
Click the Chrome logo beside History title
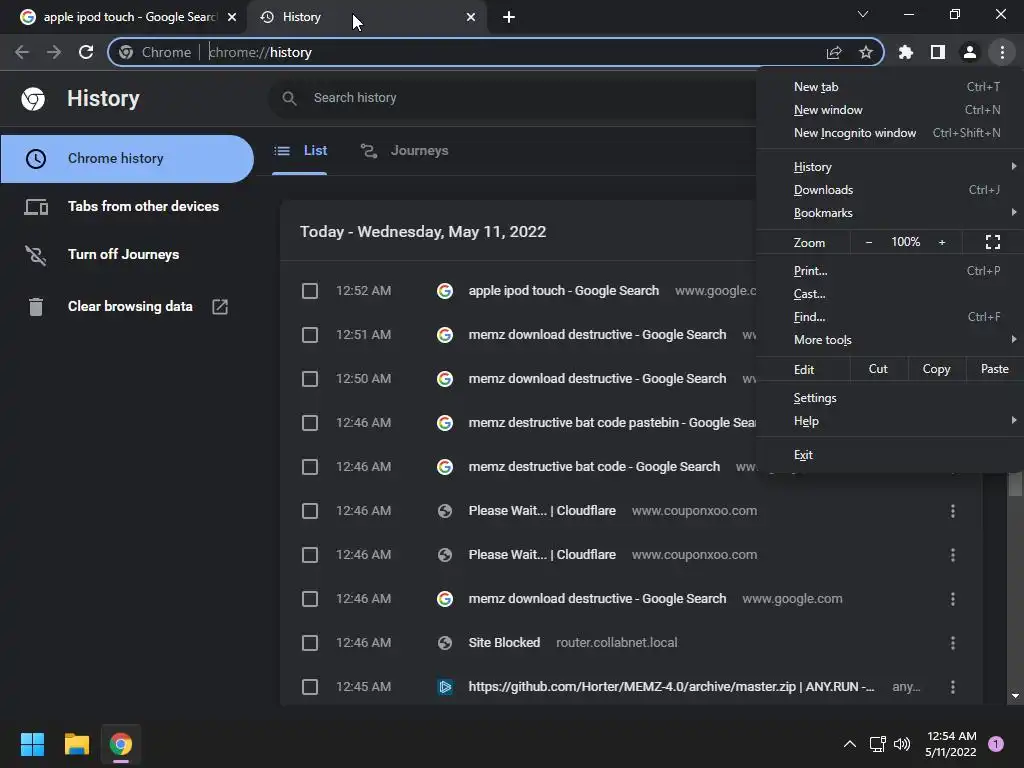(x=33, y=99)
